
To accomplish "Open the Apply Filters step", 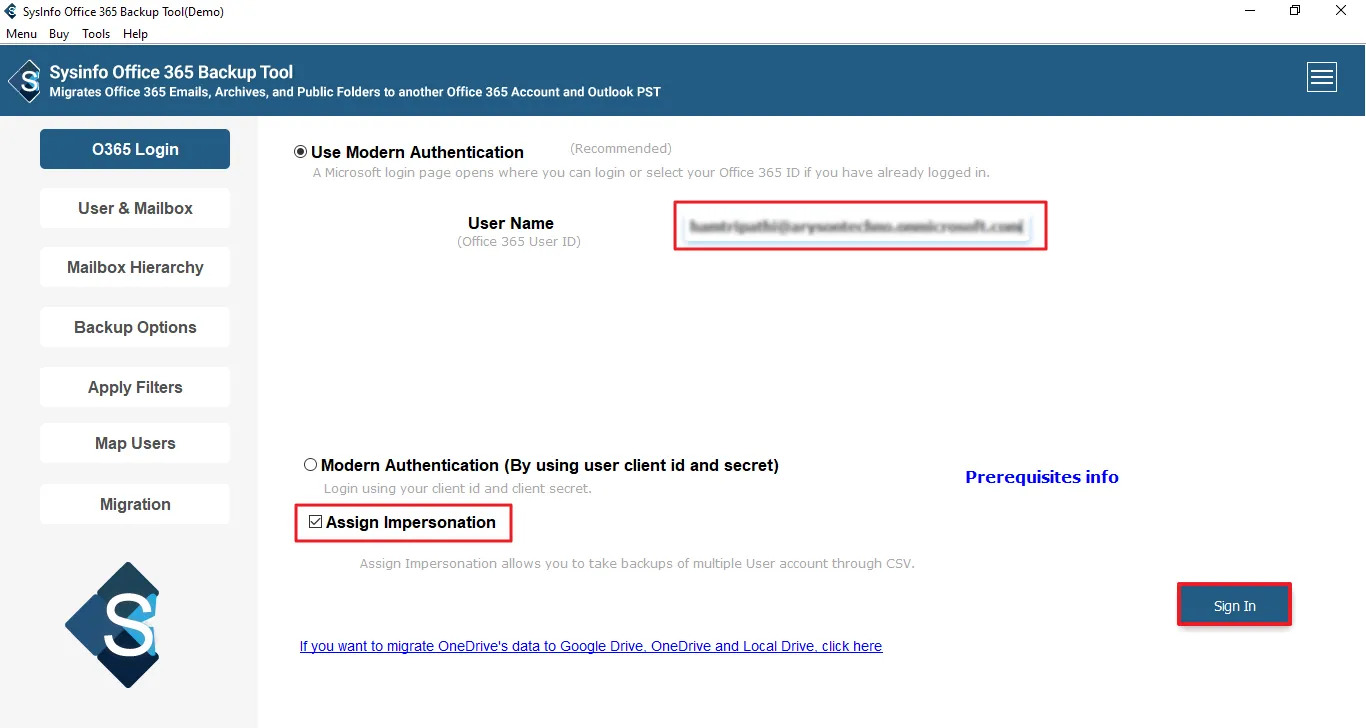I will tap(135, 387).
